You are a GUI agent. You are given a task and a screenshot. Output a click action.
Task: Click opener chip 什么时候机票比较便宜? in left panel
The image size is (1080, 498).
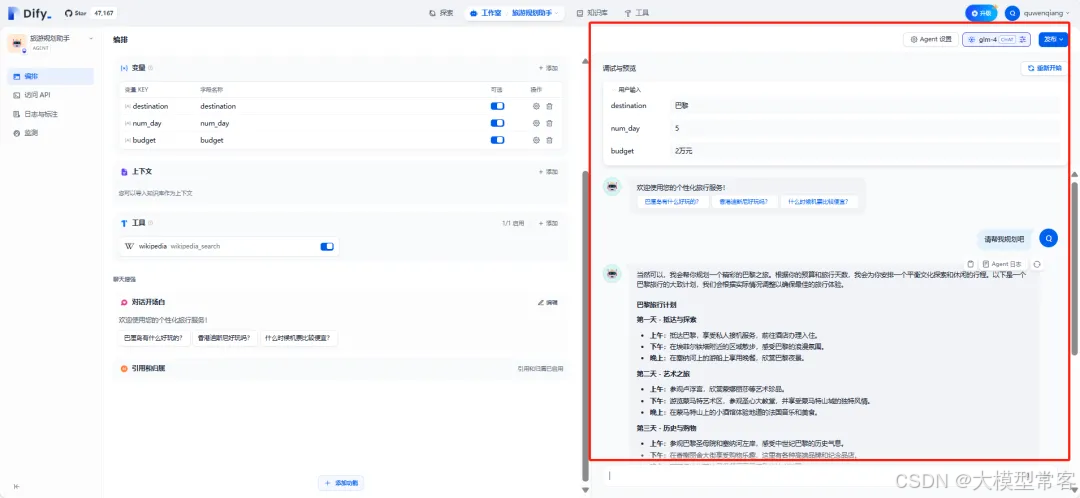[x=299, y=338]
